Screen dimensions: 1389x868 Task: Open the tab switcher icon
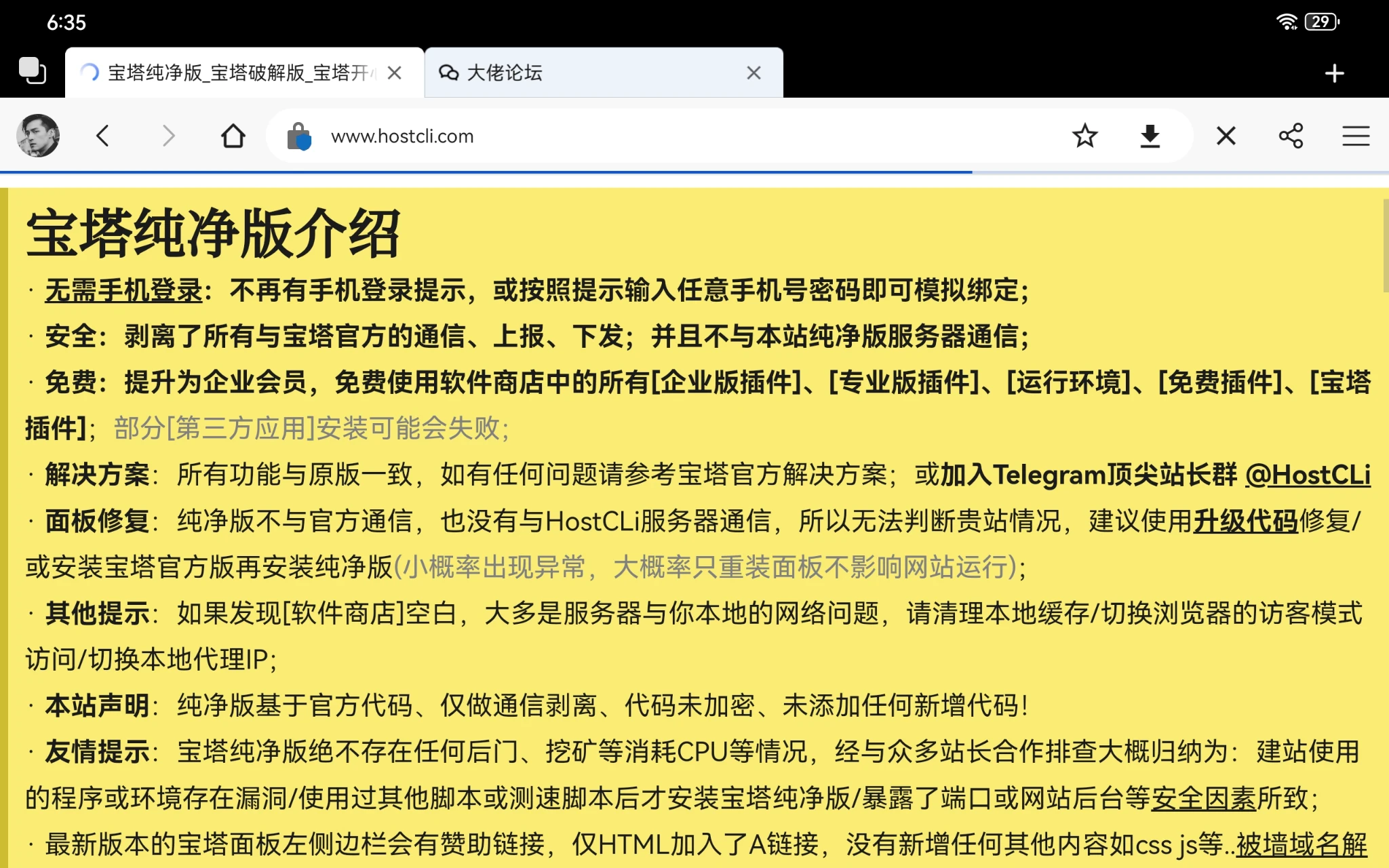point(32,71)
